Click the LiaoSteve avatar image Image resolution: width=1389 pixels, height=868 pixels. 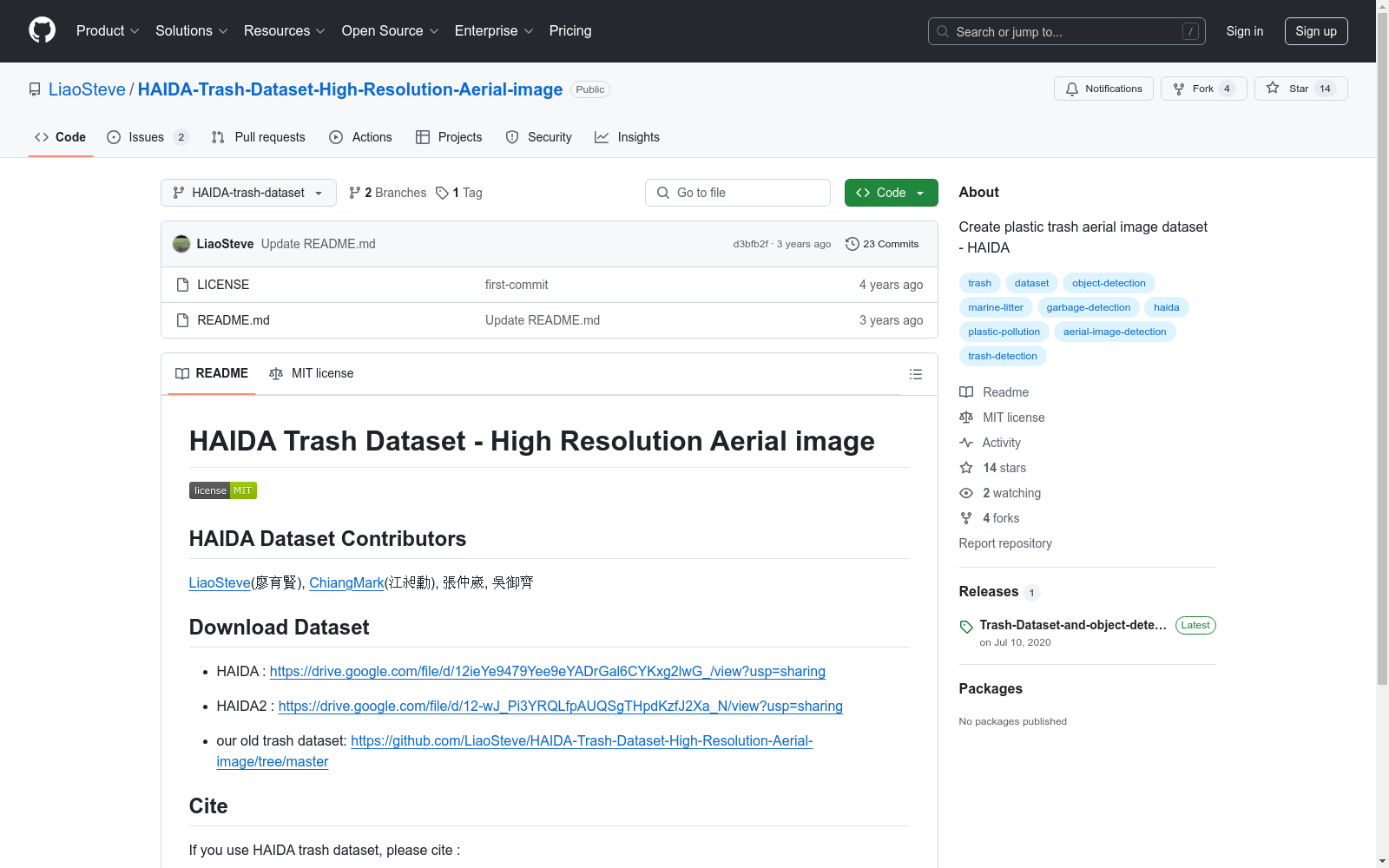(x=181, y=244)
